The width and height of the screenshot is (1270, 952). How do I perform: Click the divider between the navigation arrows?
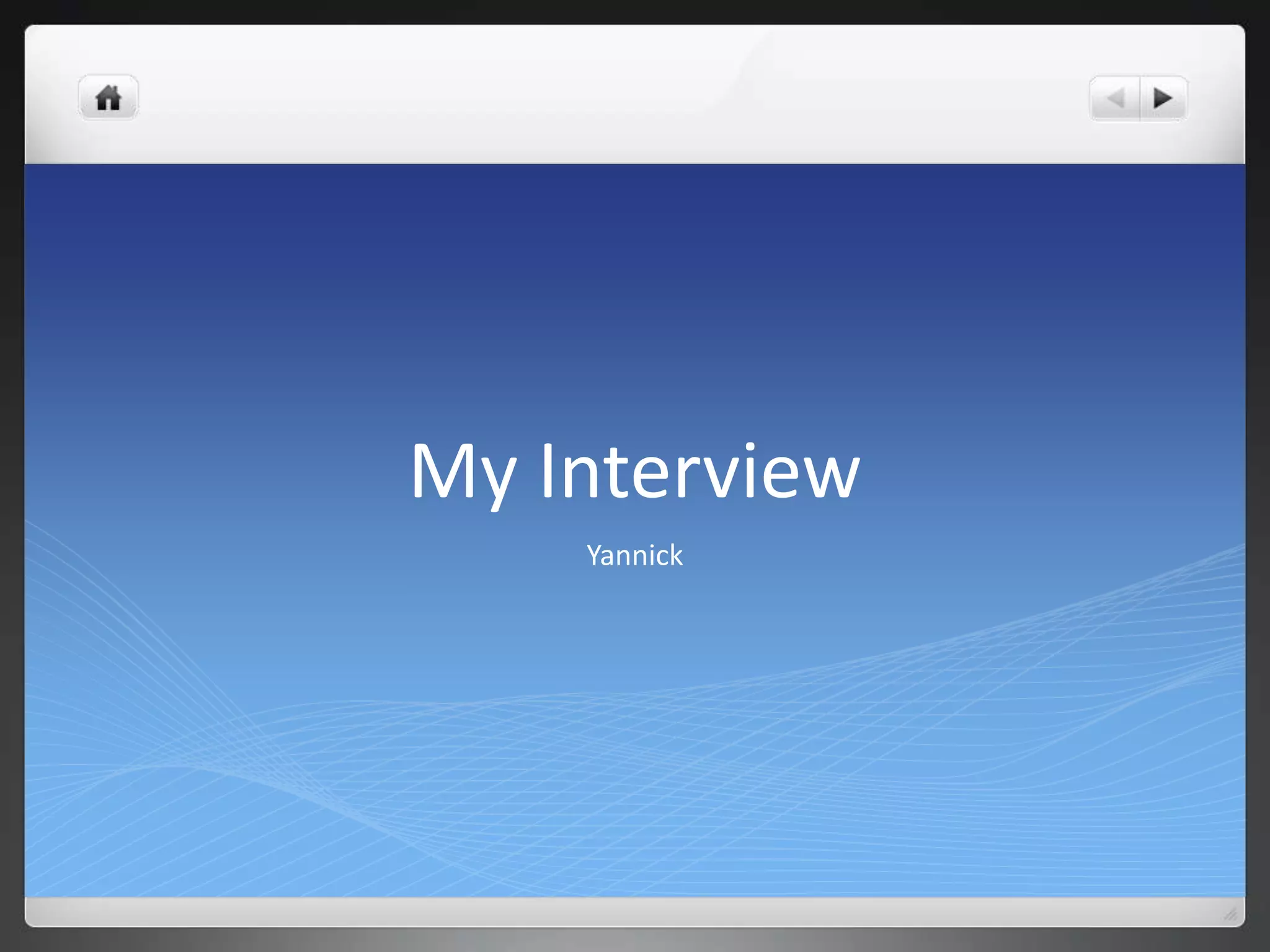[x=1140, y=98]
